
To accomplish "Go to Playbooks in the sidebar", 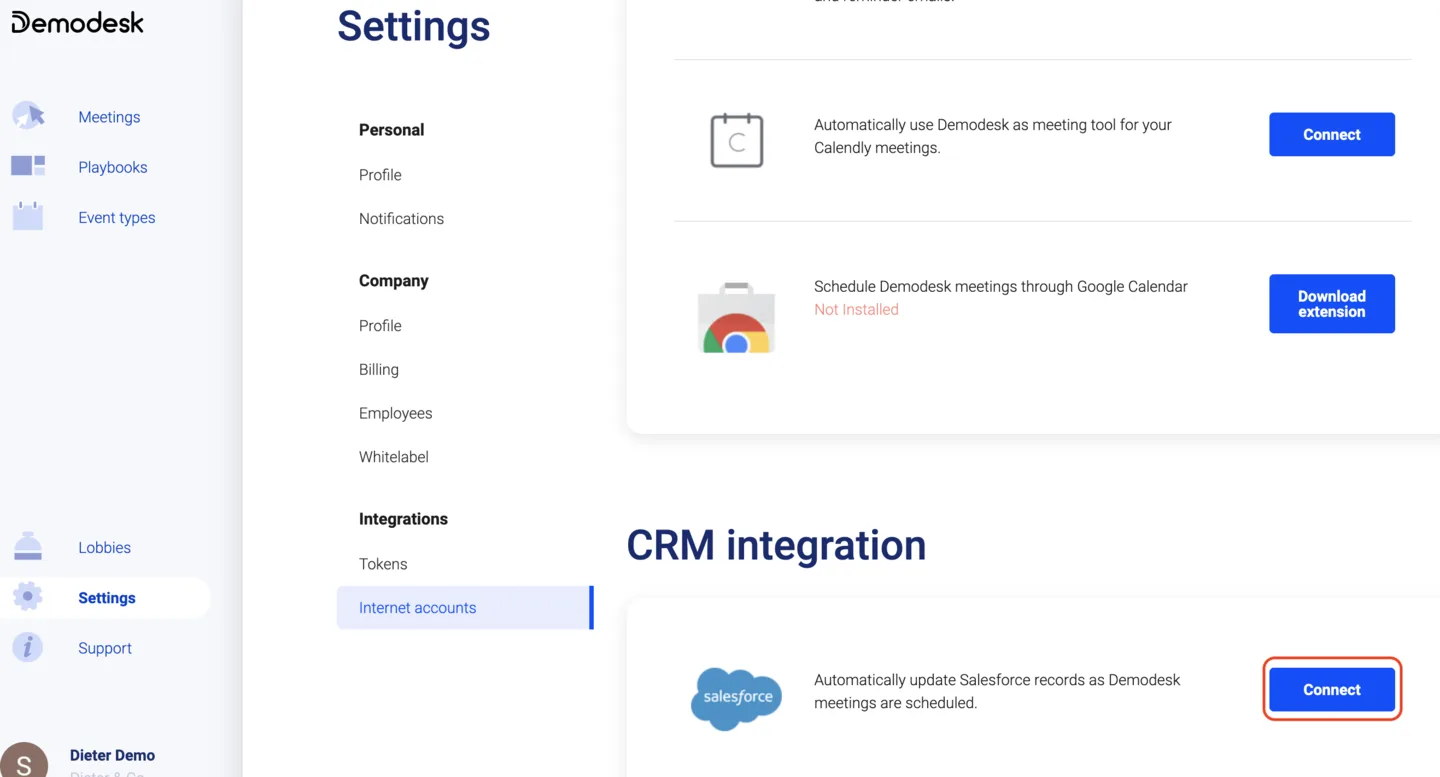I will point(113,167).
